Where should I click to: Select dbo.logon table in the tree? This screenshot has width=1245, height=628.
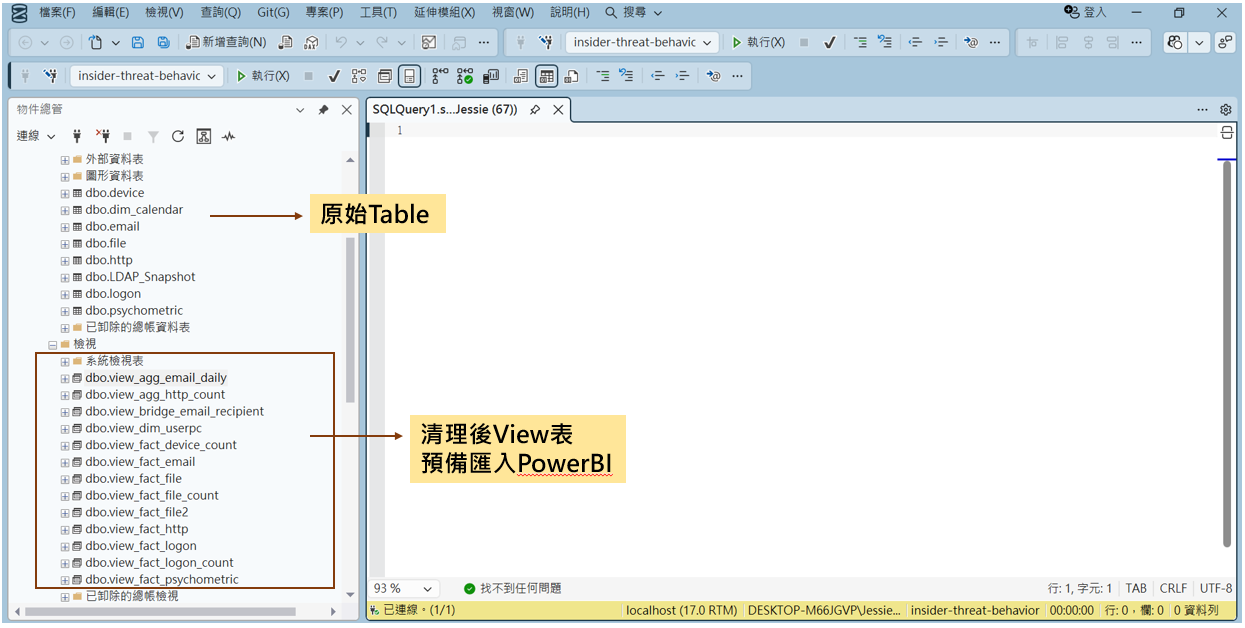113,294
